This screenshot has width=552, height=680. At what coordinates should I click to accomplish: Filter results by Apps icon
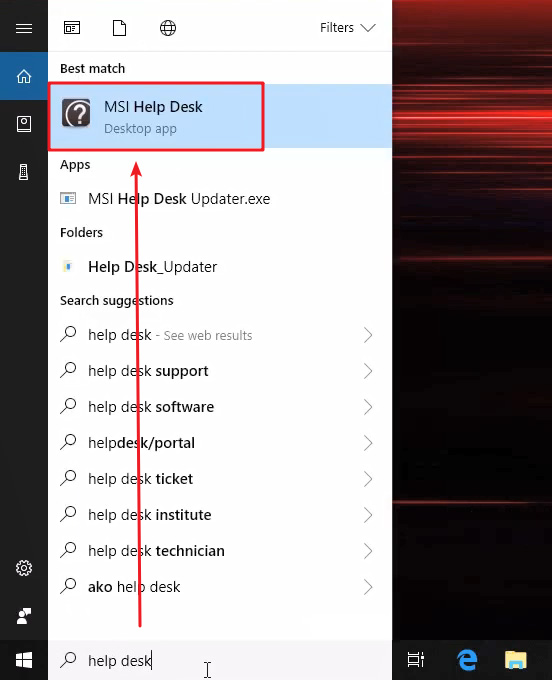pyautogui.click(x=72, y=28)
